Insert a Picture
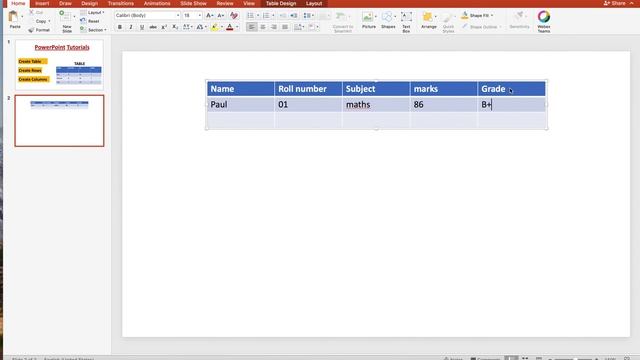 point(369,21)
